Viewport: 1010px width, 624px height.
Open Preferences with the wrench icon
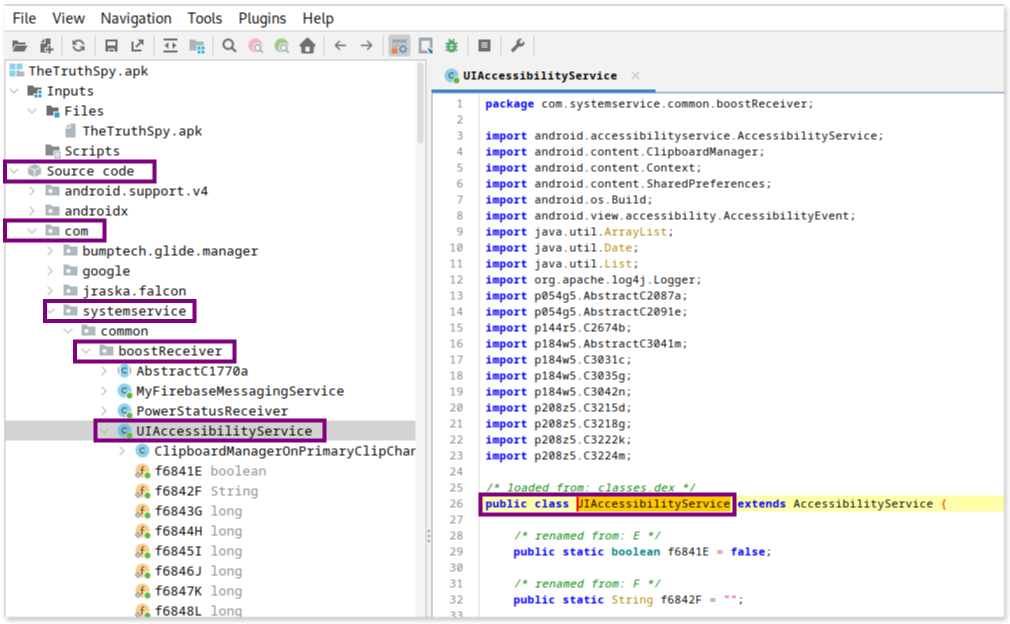click(517, 46)
